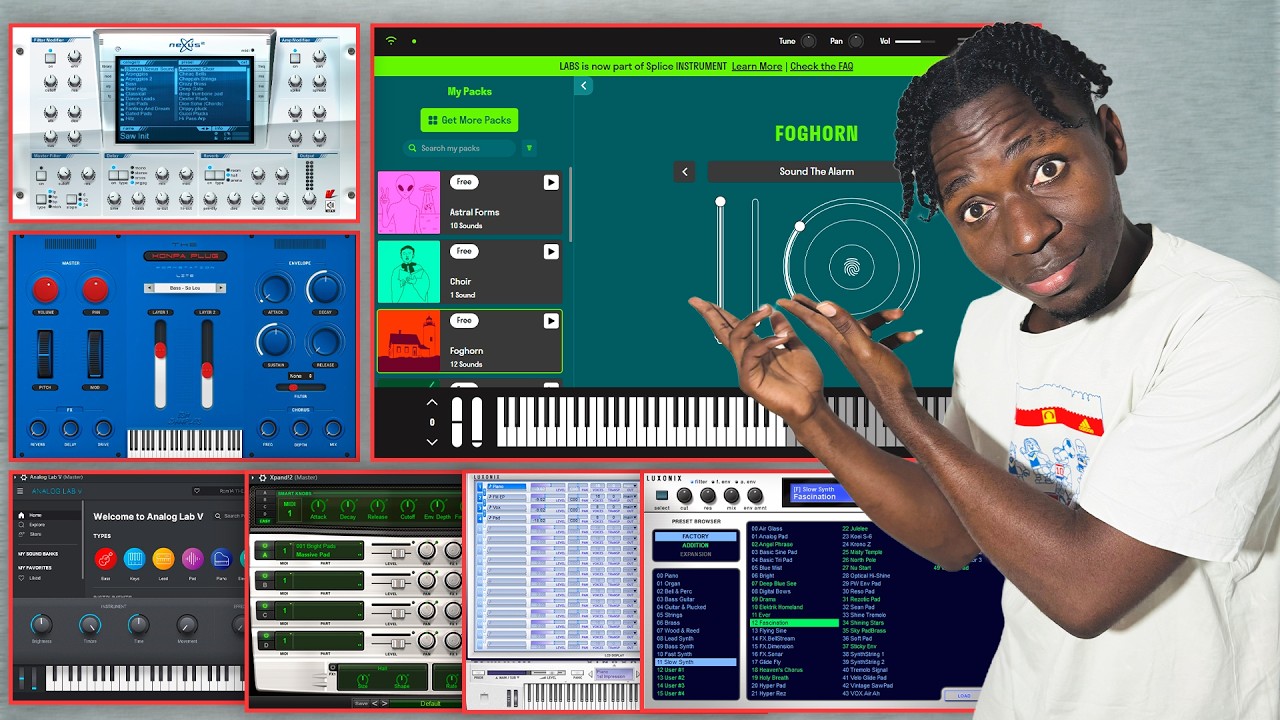
Task: Select Store in Analog Lab sidebar
Action: [x=35, y=535]
